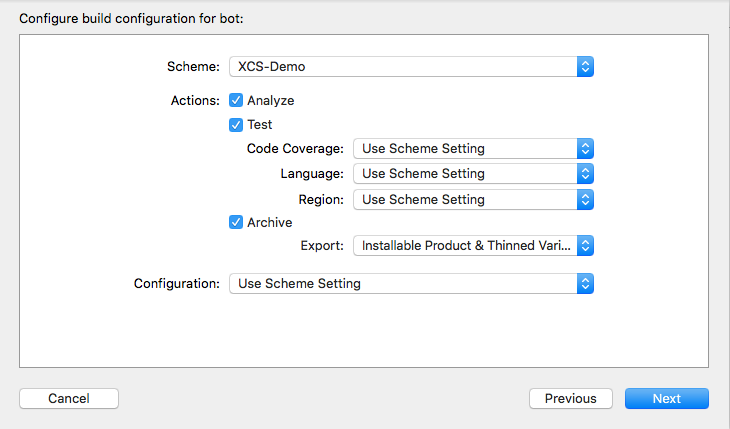Disable the Analyze action checkbox
Image resolution: width=730 pixels, height=429 pixels.
tap(236, 100)
